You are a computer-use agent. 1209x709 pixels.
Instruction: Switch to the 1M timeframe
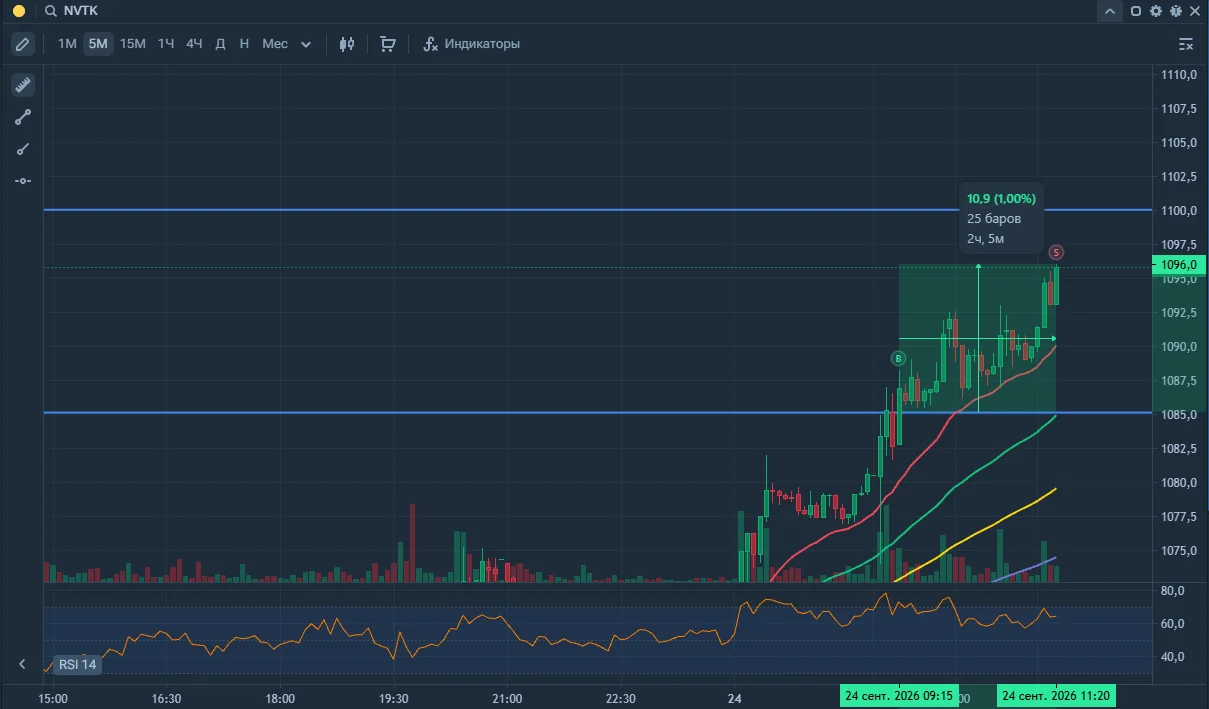67,44
